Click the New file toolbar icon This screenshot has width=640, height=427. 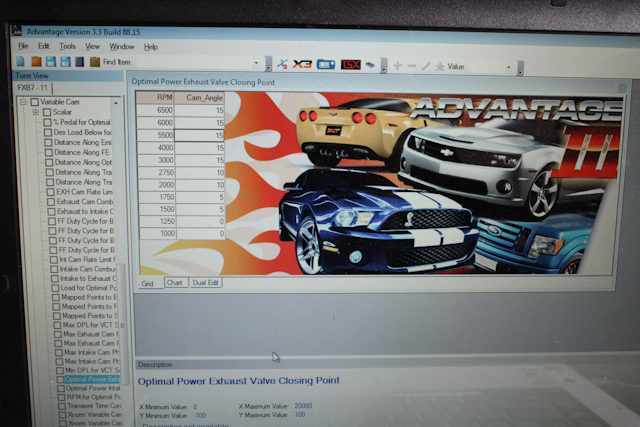pyautogui.click(x=20, y=62)
